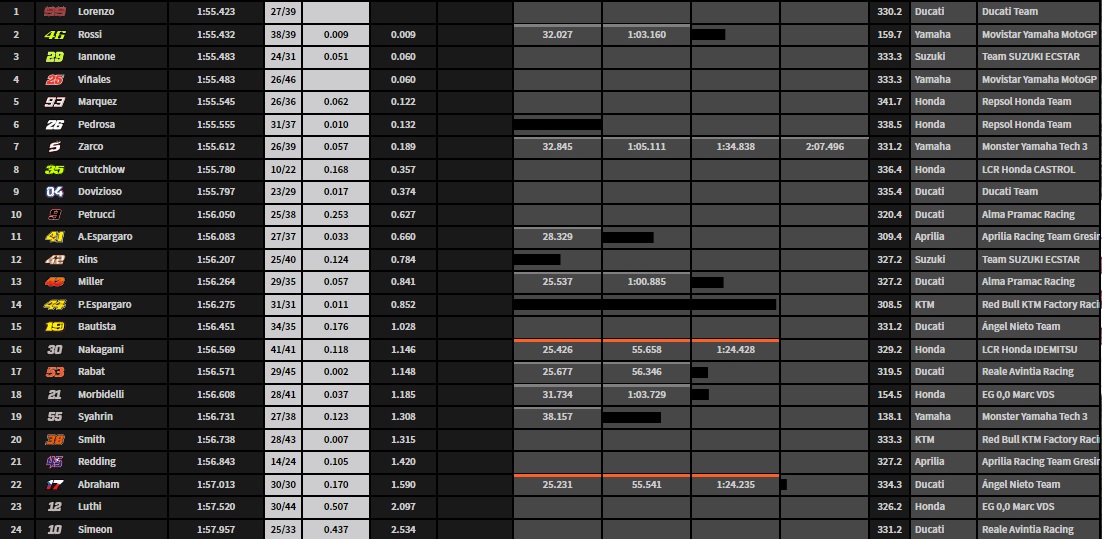Screen dimensions: 1102x539
Task: Click Suzuki manufacturer in Iannone's row
Action: pos(928,57)
